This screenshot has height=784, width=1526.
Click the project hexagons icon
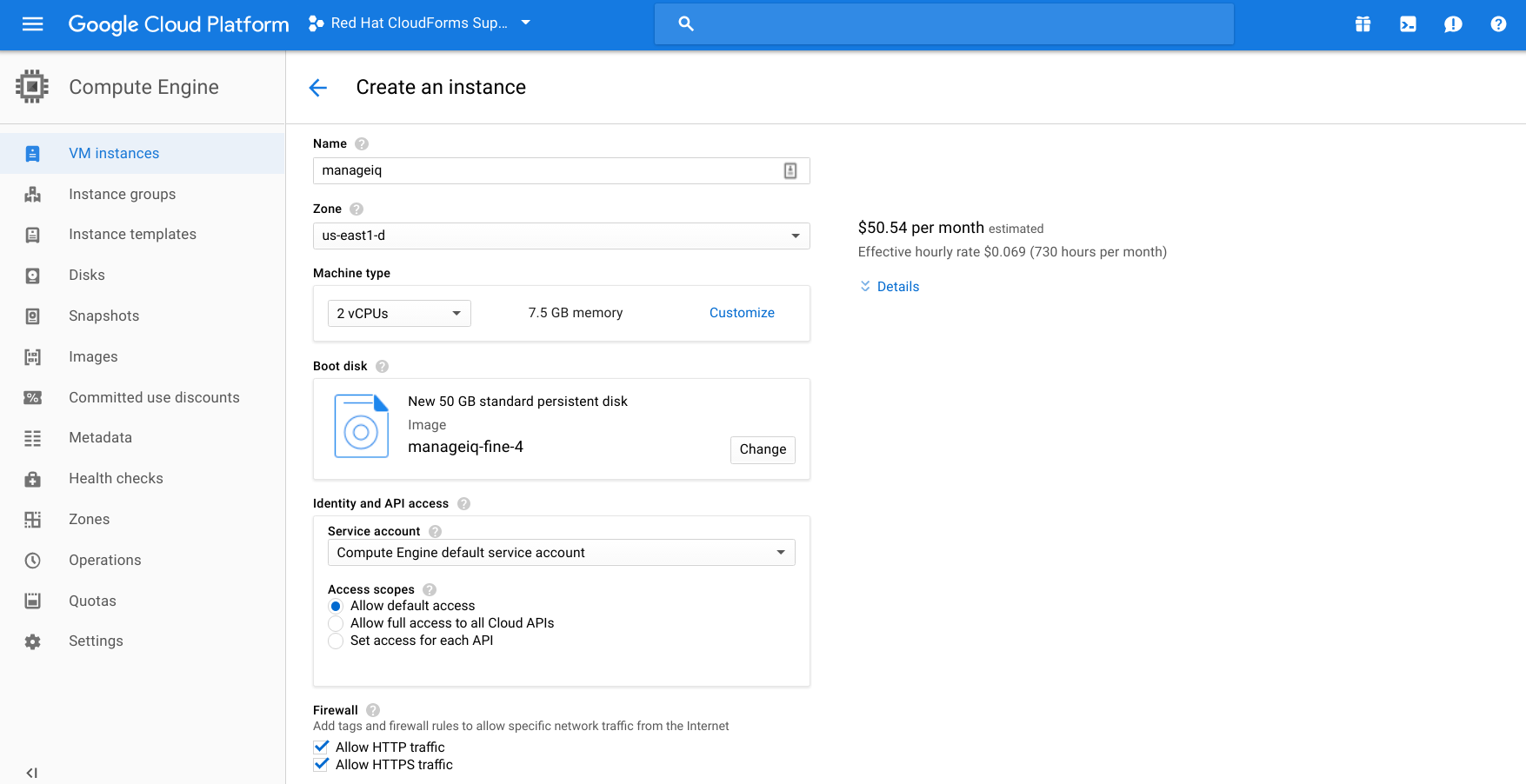tap(317, 23)
